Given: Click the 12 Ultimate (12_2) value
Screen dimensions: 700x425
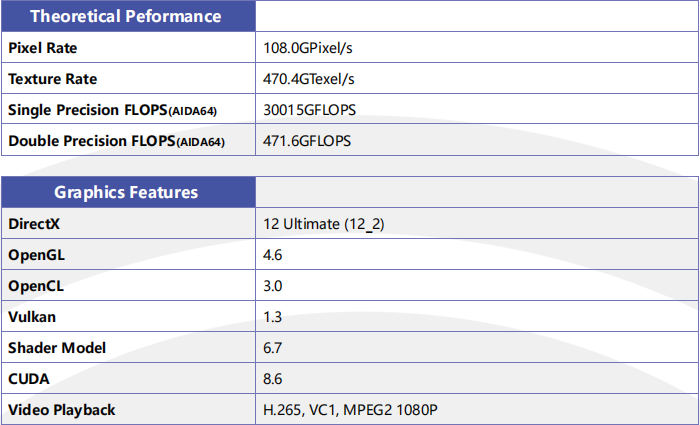Looking at the screenshot, I should pos(324,224).
